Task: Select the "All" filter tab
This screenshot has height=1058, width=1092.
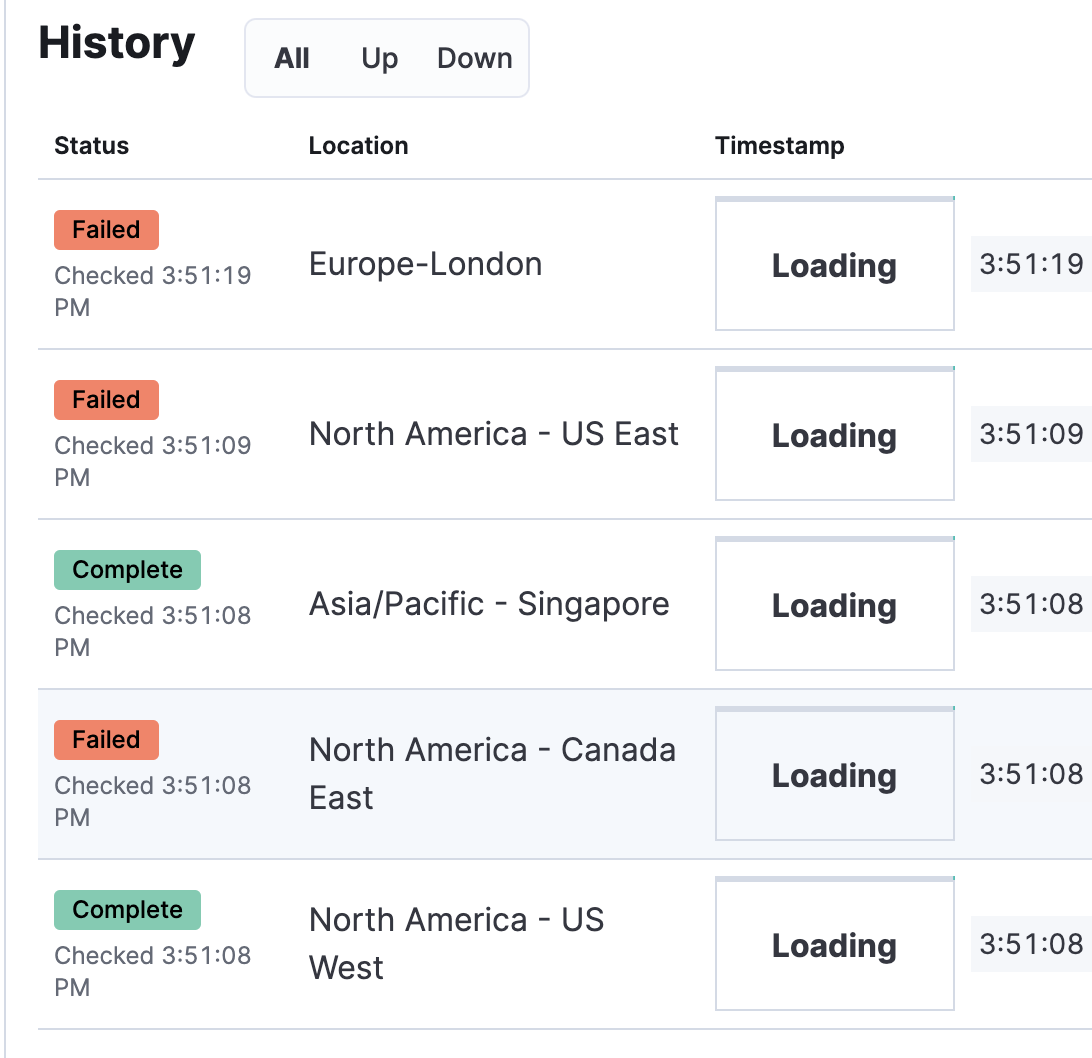Action: (x=291, y=58)
